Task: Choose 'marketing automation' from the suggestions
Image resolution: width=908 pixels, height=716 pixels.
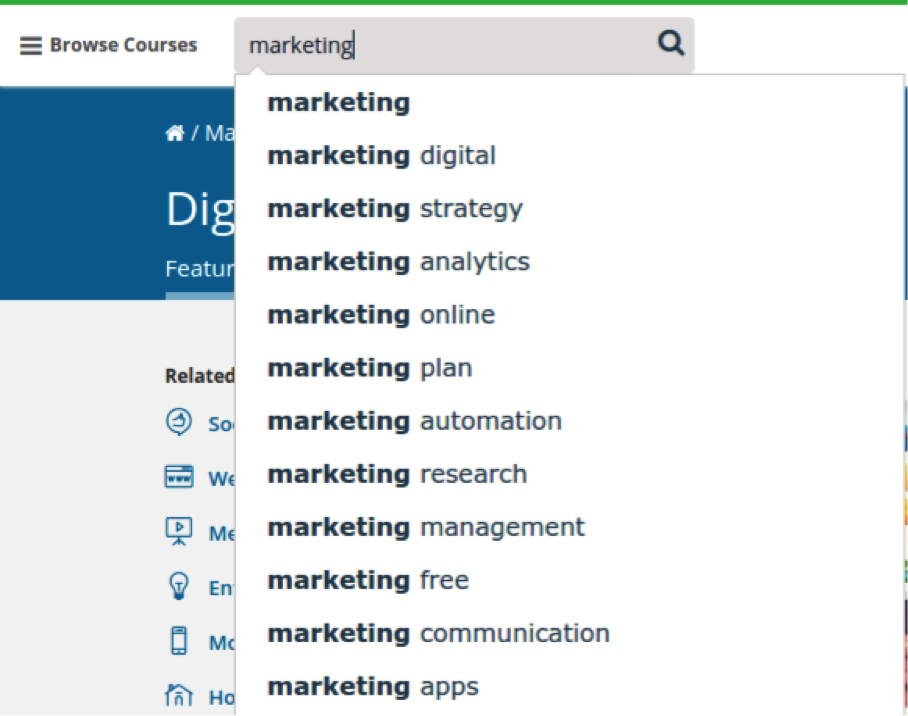Action: pos(414,420)
